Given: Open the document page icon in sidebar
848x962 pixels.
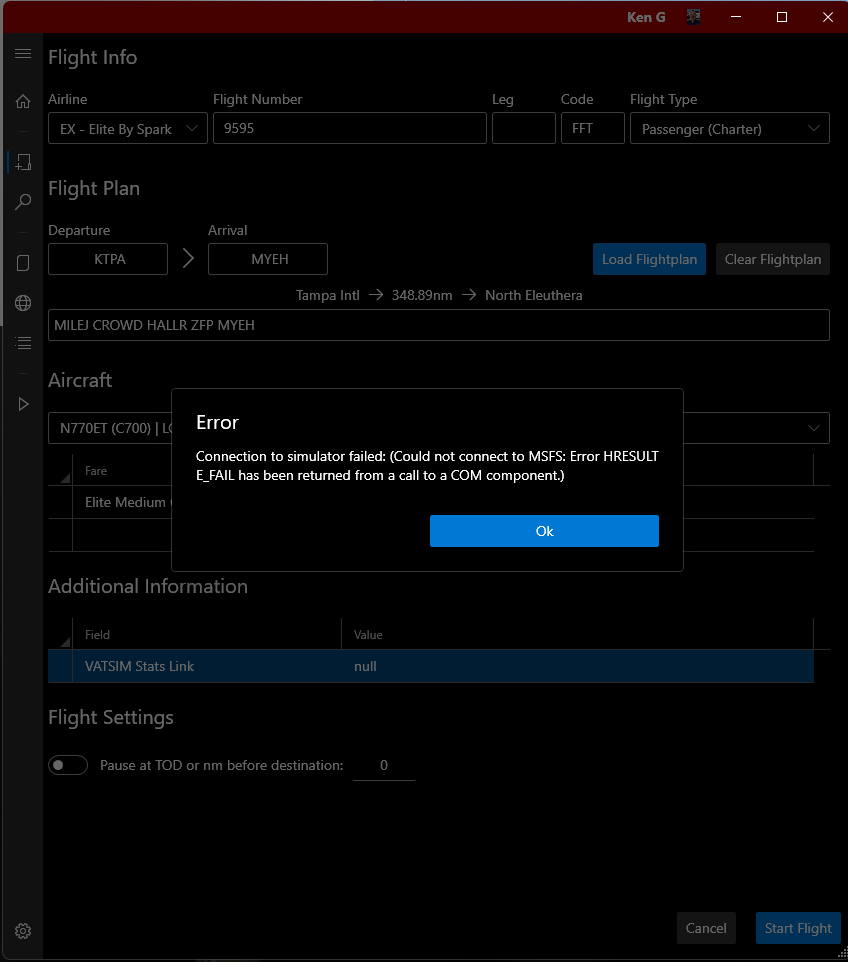Looking at the screenshot, I should 23,263.
